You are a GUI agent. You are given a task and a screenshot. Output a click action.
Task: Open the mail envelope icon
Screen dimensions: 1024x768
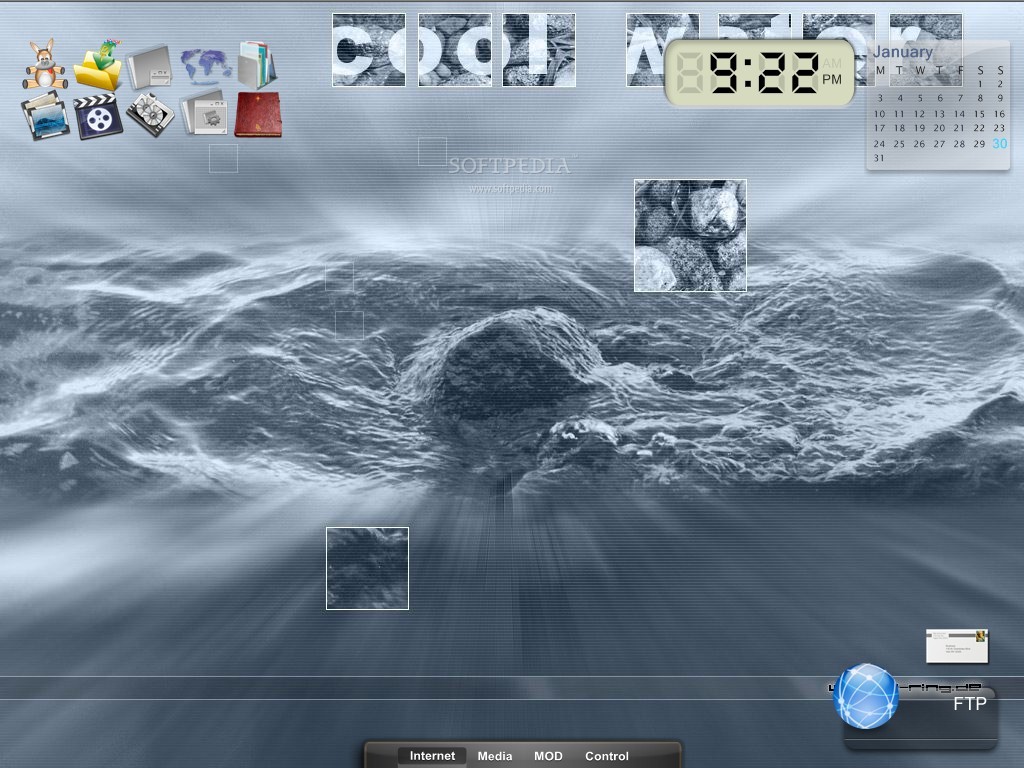pos(957,646)
